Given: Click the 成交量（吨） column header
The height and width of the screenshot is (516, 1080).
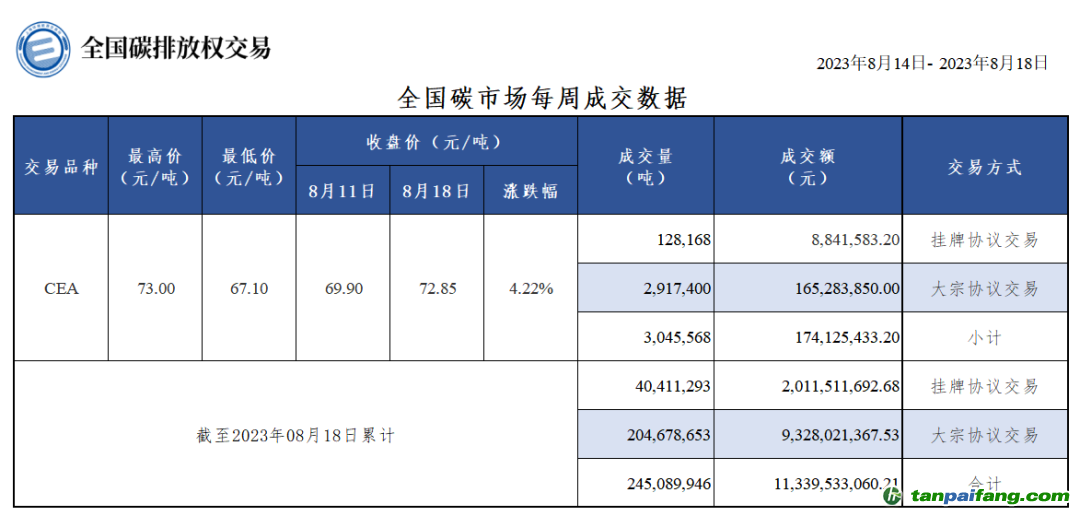Looking at the screenshot, I should pyautogui.click(x=645, y=167).
